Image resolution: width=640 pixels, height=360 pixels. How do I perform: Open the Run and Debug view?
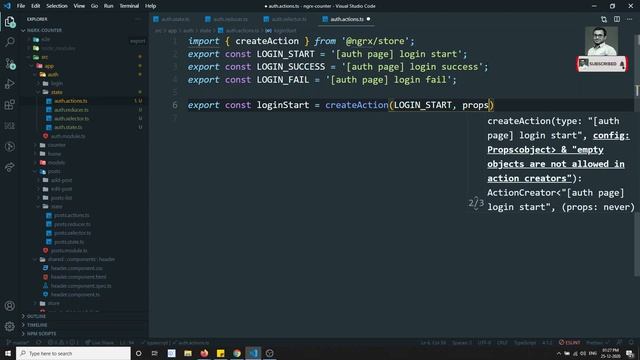10,84
